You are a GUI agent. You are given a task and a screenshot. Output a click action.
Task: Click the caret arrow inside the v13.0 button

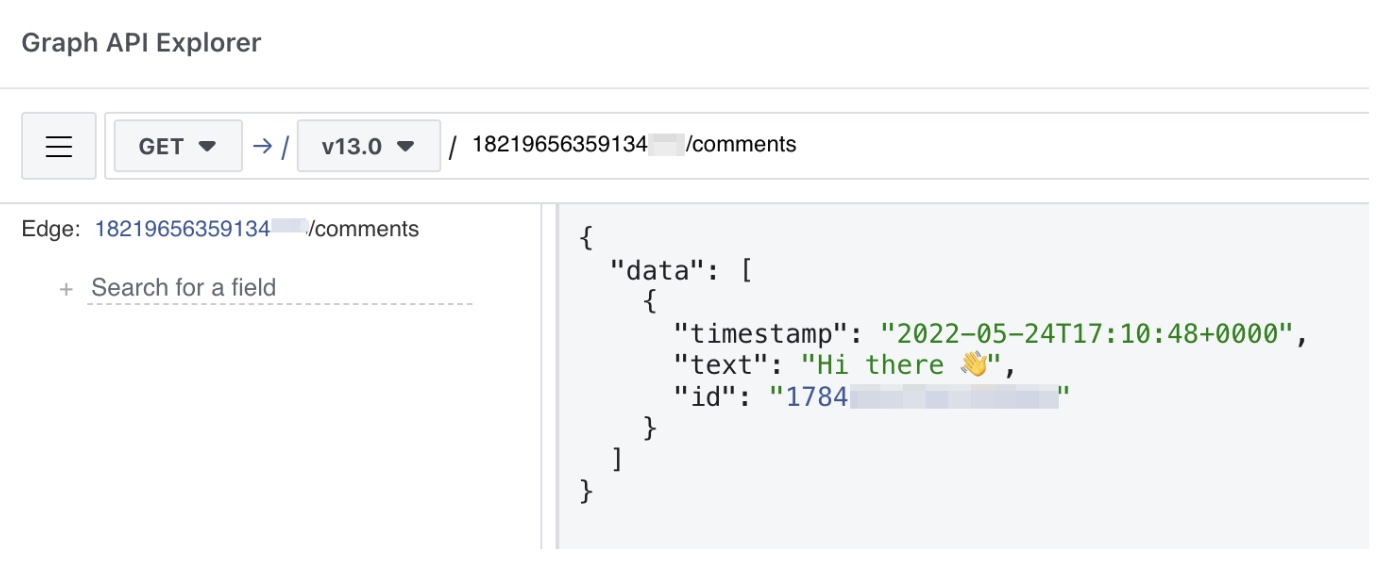406,146
